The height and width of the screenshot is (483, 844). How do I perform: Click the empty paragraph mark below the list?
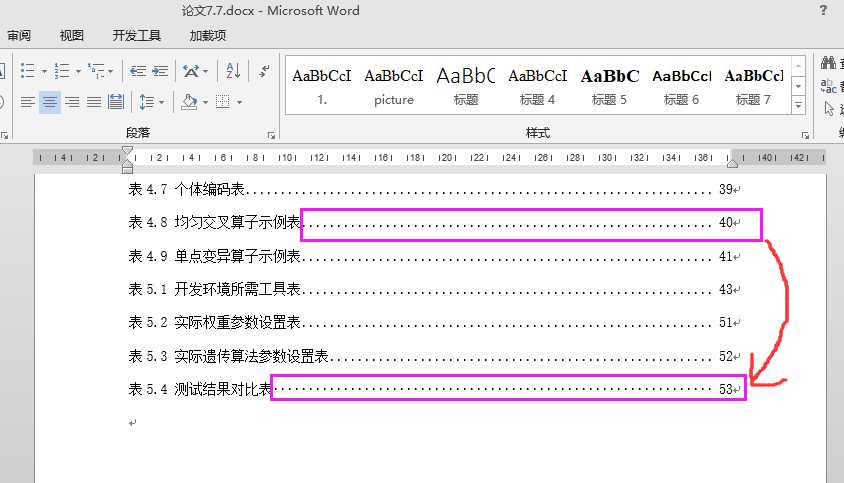(x=132, y=423)
